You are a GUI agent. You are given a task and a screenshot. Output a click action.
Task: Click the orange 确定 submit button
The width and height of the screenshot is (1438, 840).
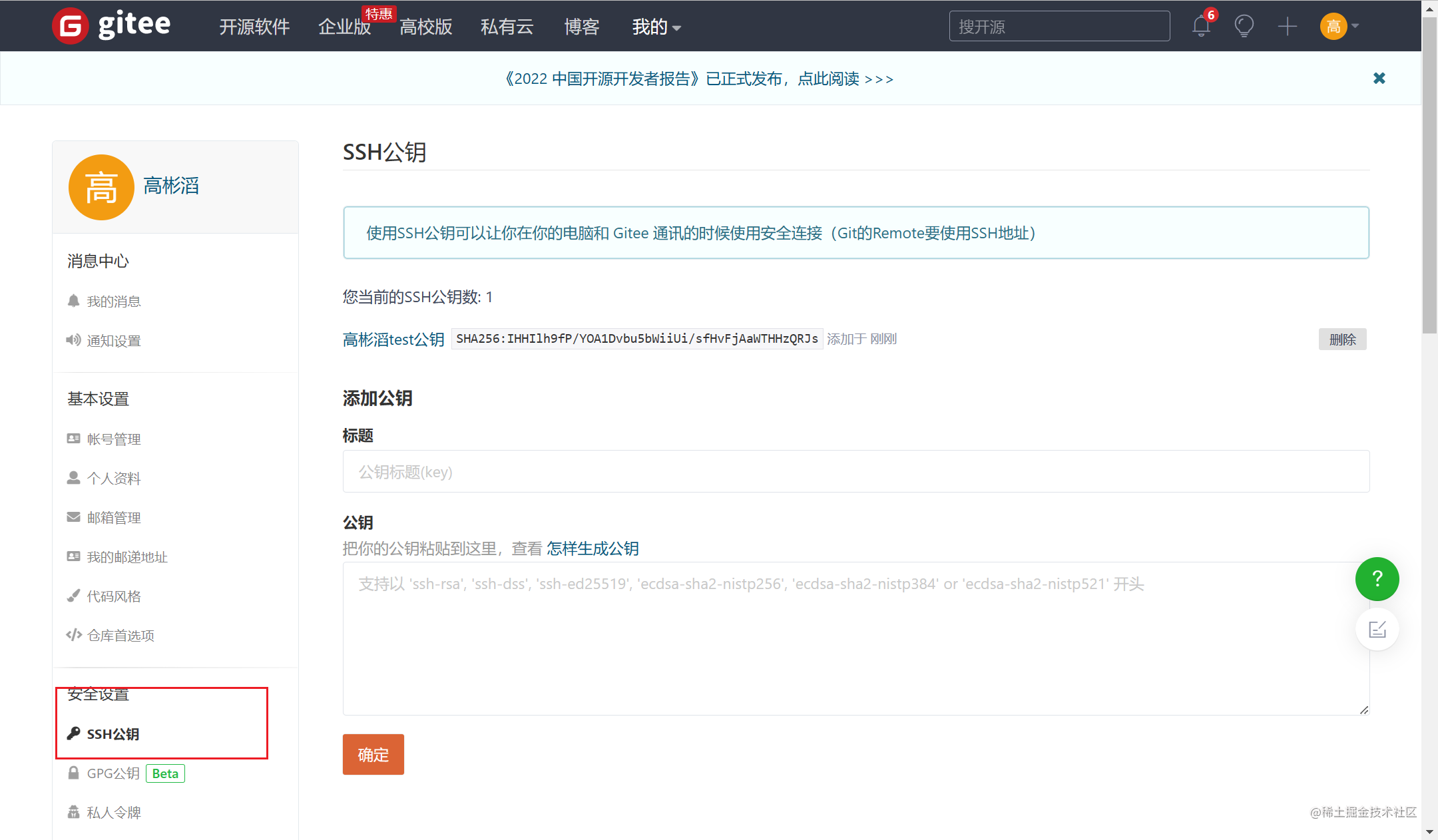click(373, 754)
